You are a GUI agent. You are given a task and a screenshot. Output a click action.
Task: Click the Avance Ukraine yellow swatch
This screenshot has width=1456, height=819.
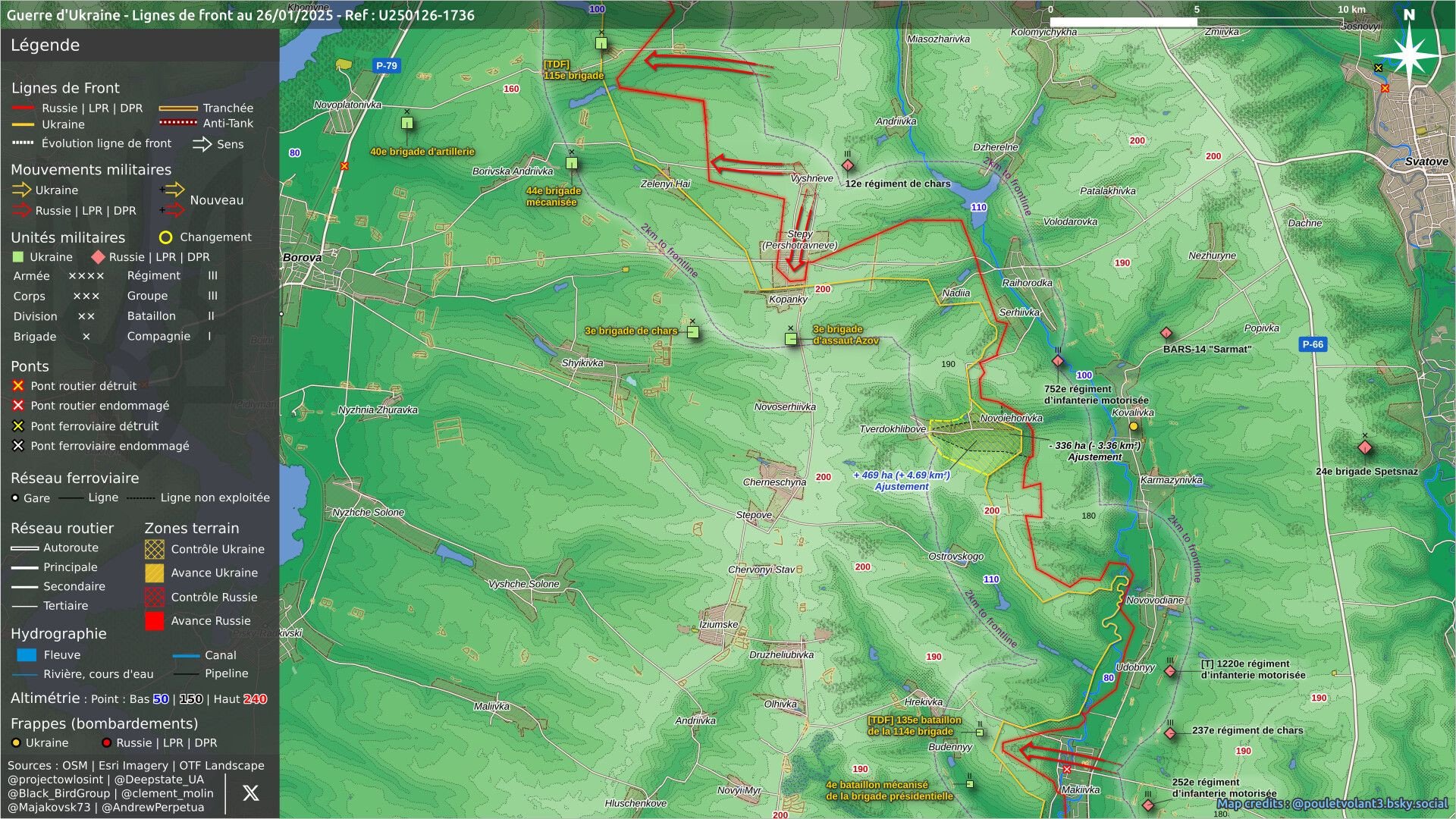tap(154, 573)
